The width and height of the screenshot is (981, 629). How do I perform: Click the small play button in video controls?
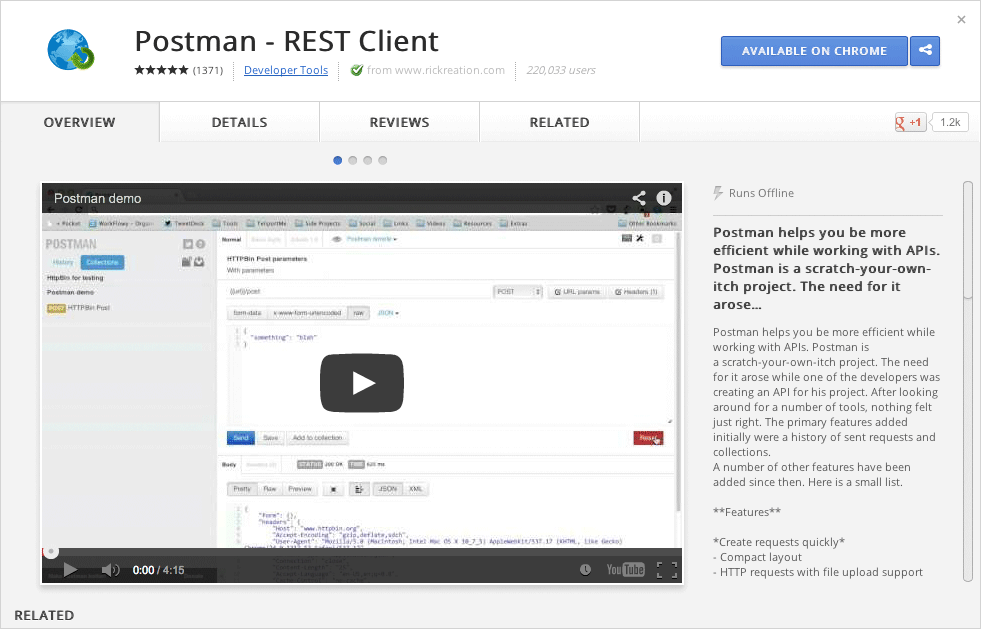pyautogui.click(x=70, y=570)
